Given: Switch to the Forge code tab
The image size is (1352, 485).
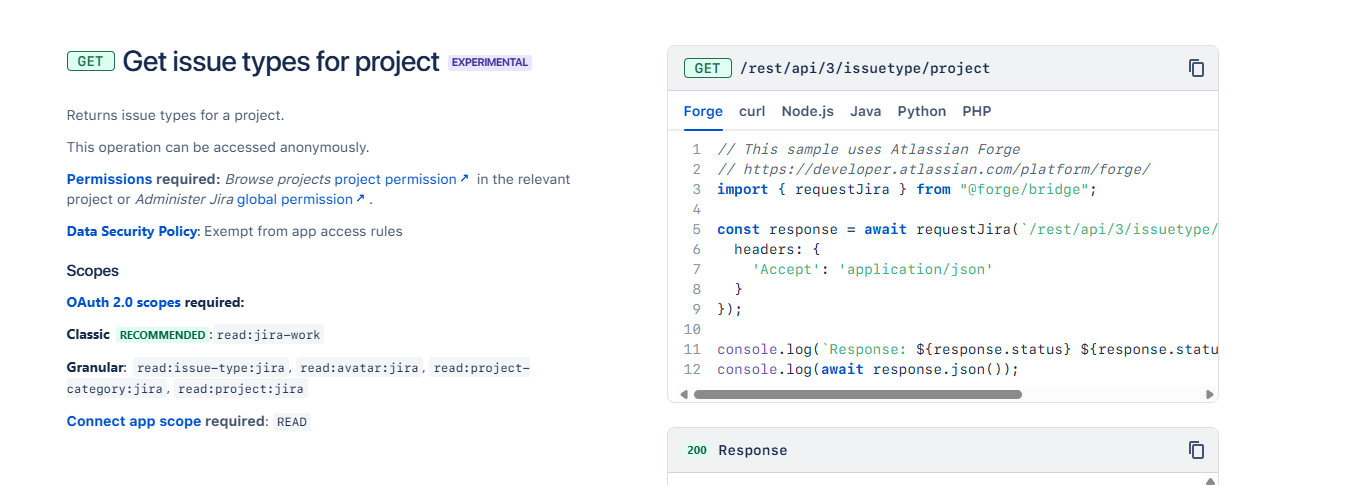Looking at the screenshot, I should 703,111.
